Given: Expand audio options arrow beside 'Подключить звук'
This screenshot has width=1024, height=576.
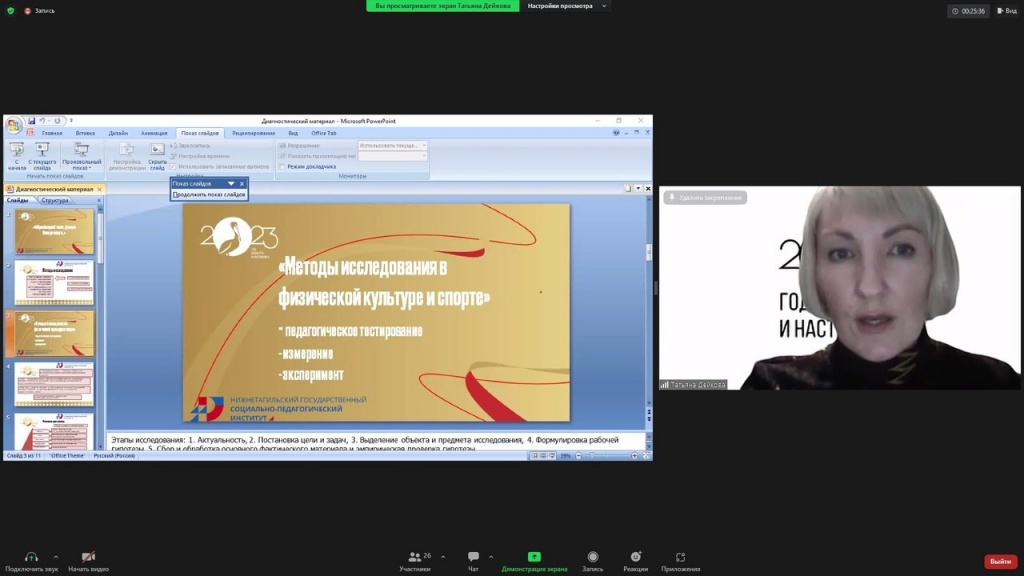Looking at the screenshot, I should 55,557.
